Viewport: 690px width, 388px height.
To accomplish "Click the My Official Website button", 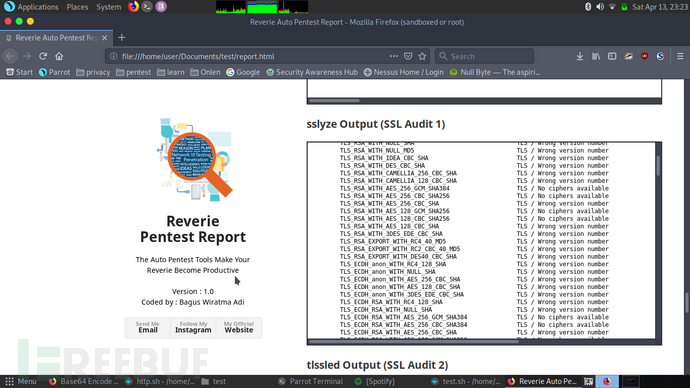I will pyautogui.click(x=239, y=328).
